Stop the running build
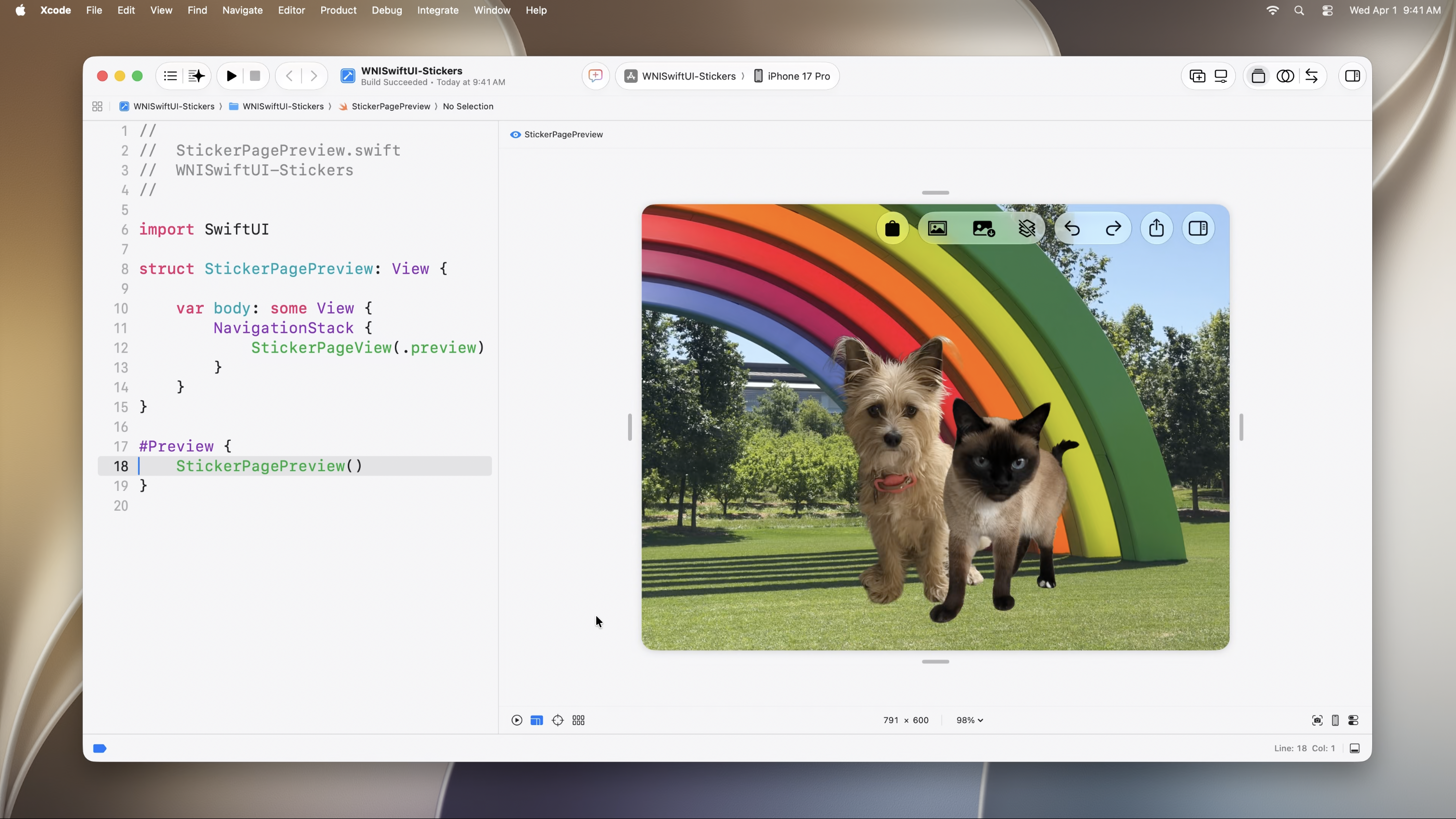Viewport: 1456px width, 819px height. click(255, 76)
